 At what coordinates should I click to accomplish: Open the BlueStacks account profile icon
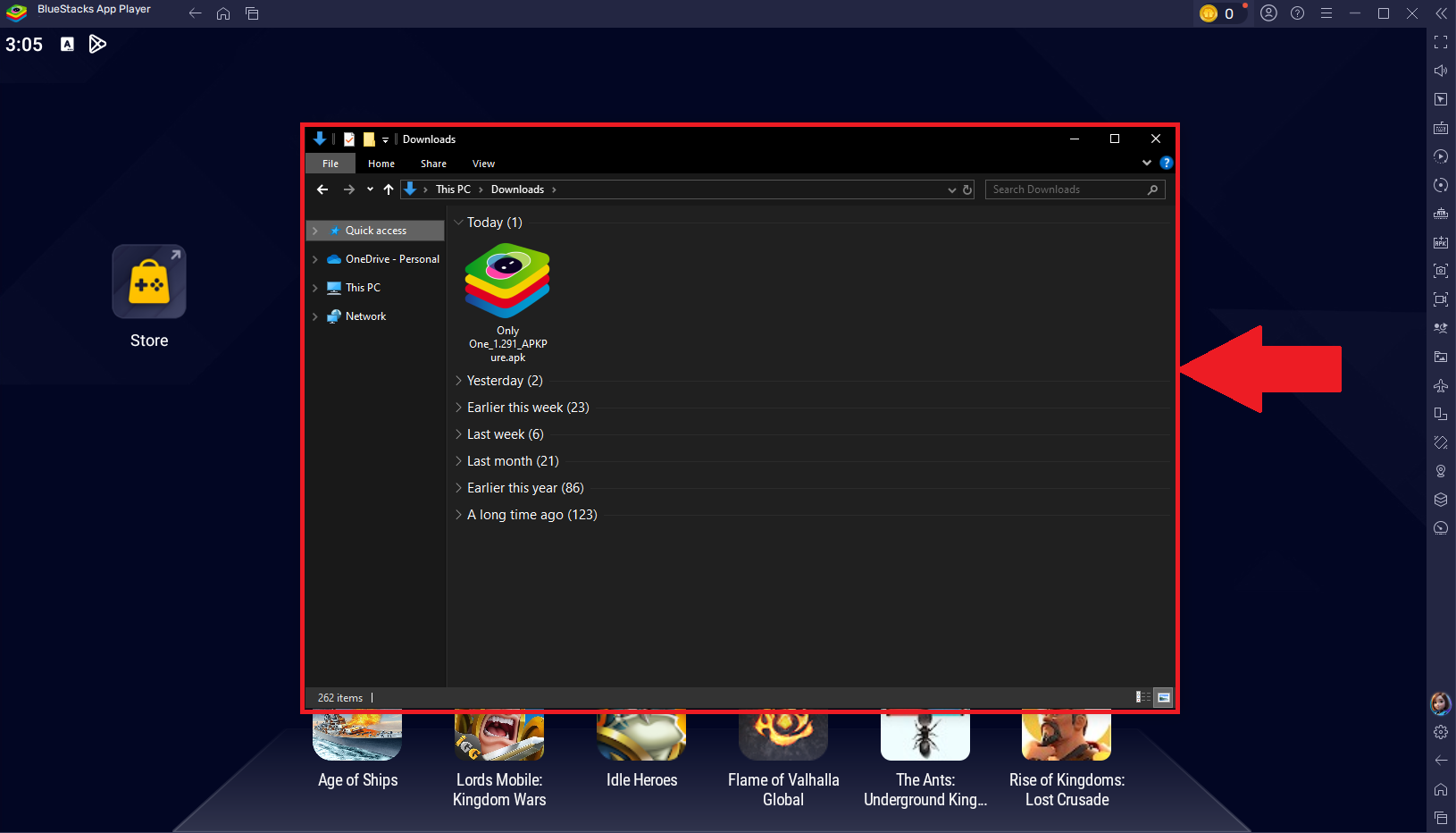click(x=1268, y=13)
